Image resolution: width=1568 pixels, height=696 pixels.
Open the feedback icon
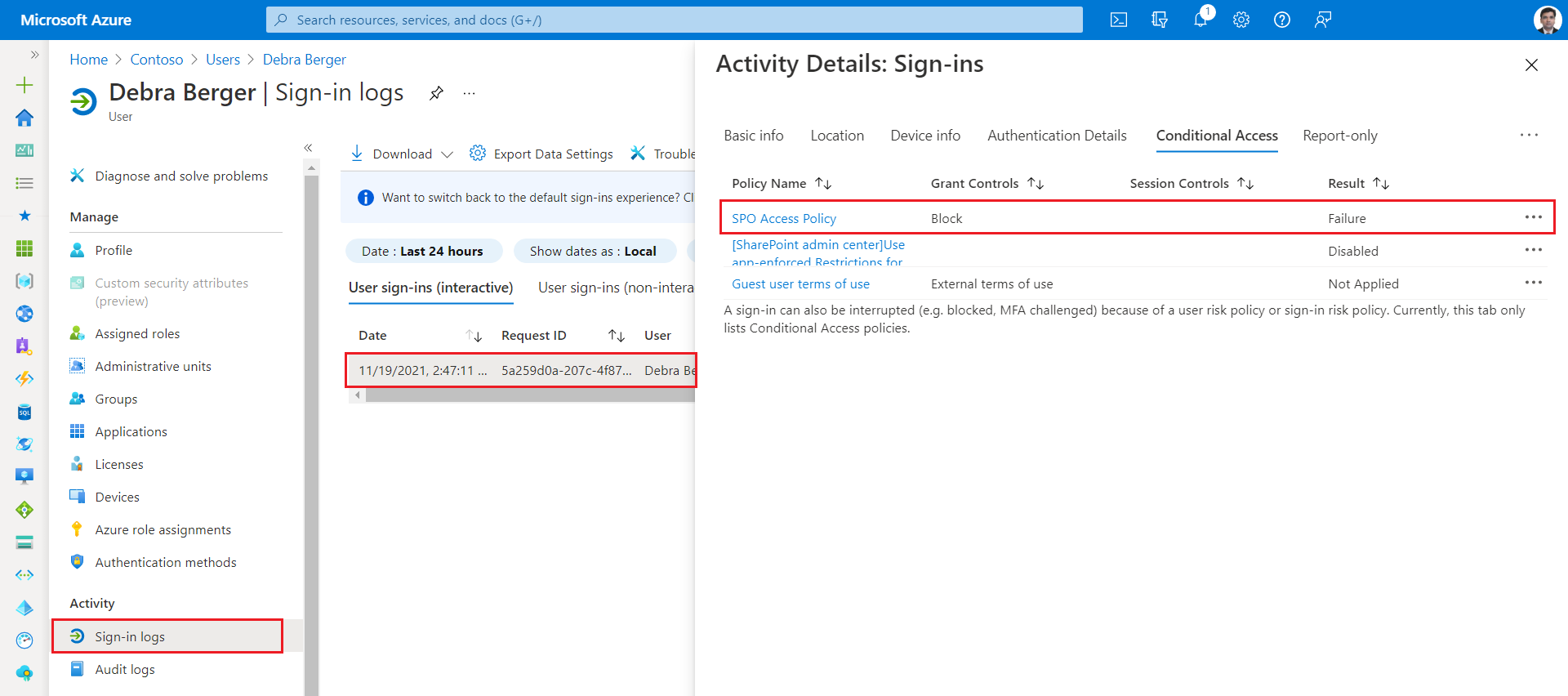click(1322, 20)
